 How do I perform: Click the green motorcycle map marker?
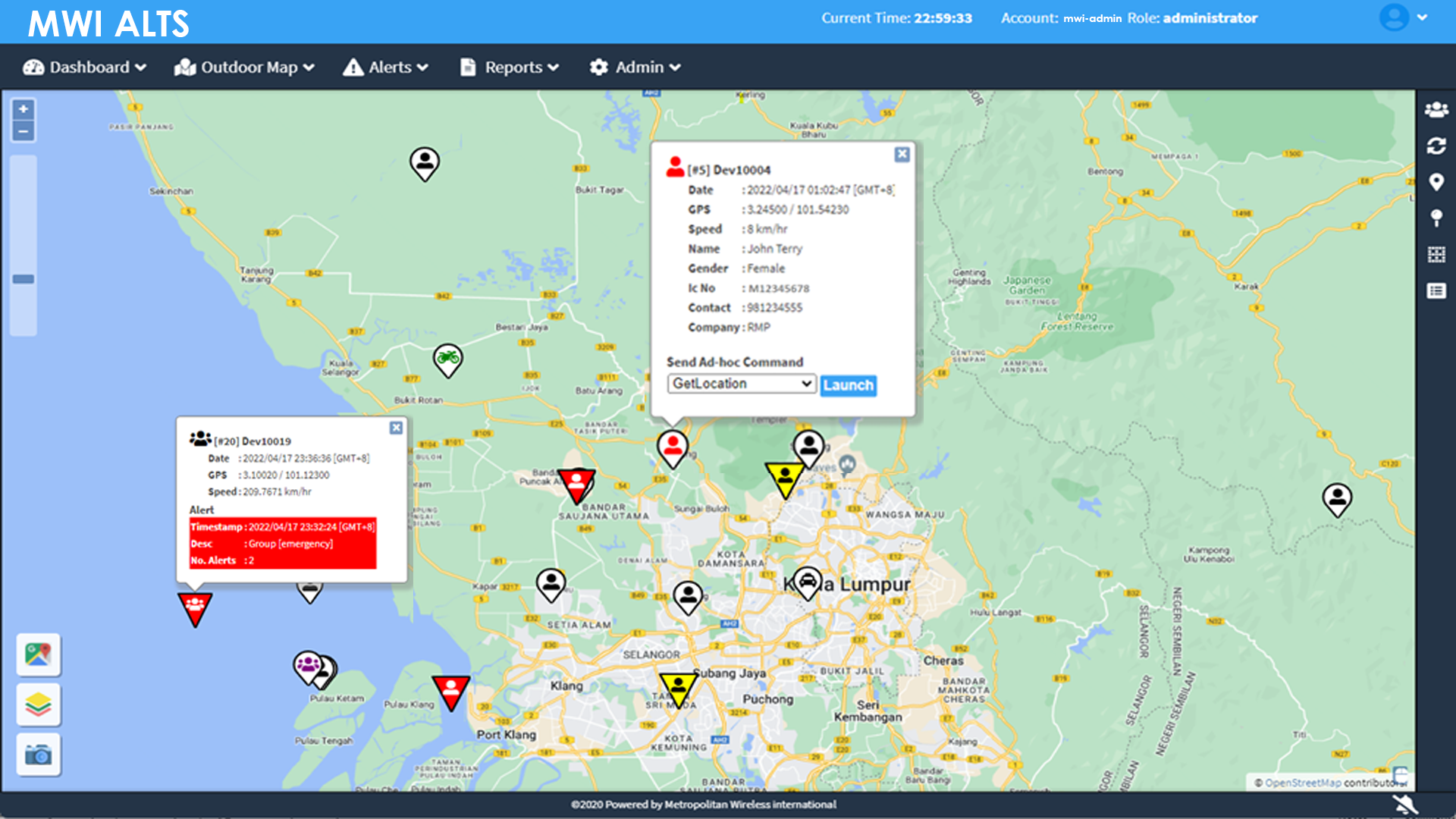click(x=447, y=358)
